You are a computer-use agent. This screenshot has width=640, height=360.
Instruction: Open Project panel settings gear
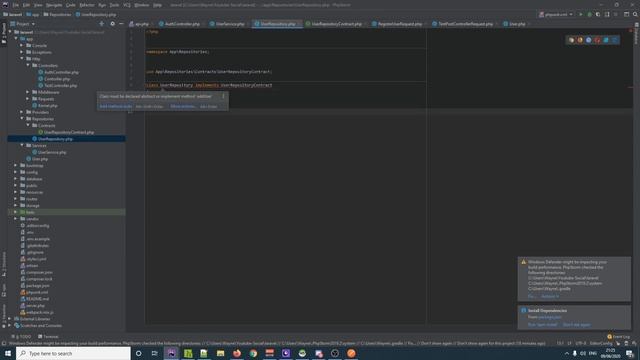pos(113,24)
